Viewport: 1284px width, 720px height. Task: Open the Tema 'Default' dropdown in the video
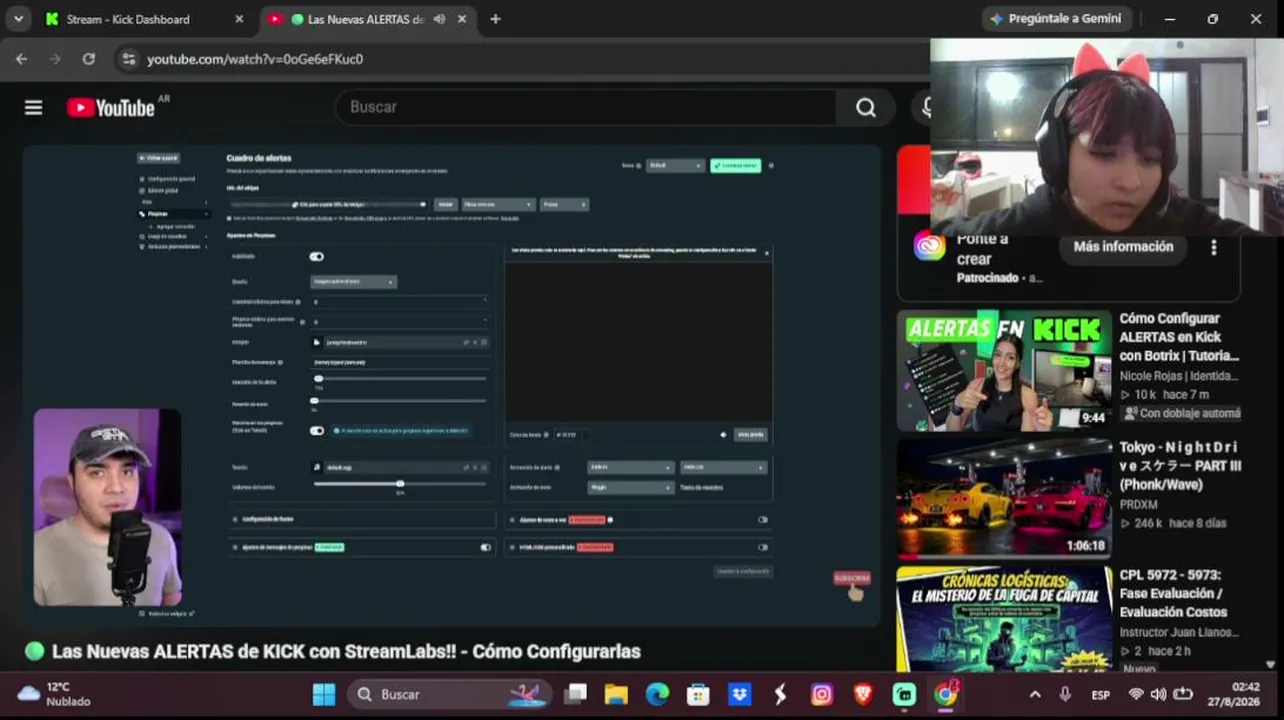tap(676, 166)
